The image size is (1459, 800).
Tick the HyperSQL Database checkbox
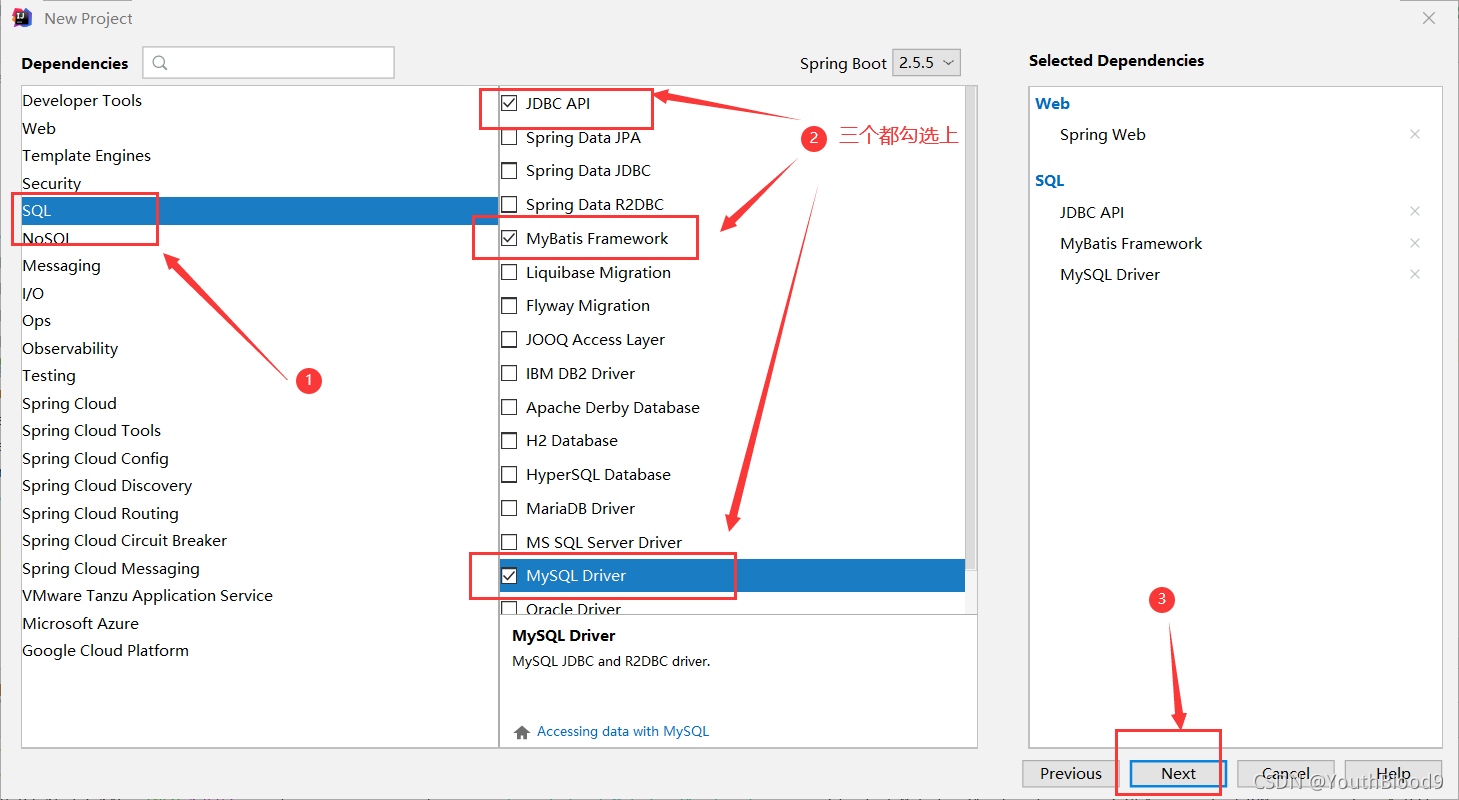point(509,474)
